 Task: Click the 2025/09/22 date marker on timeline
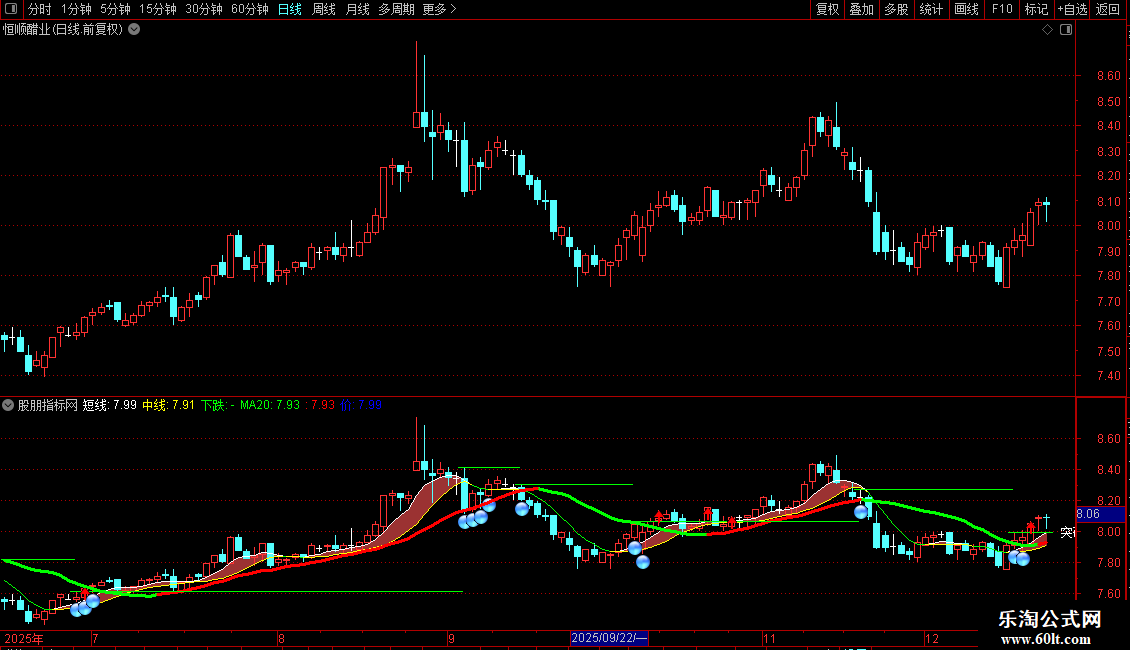coord(609,638)
